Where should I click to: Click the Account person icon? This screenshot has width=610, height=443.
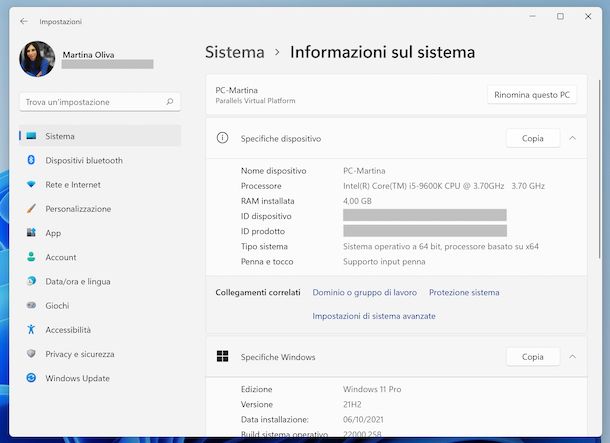[31, 257]
